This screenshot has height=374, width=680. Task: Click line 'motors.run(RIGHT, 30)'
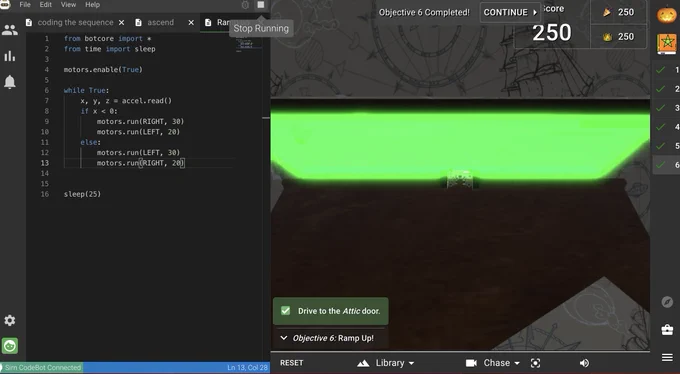[140, 121]
